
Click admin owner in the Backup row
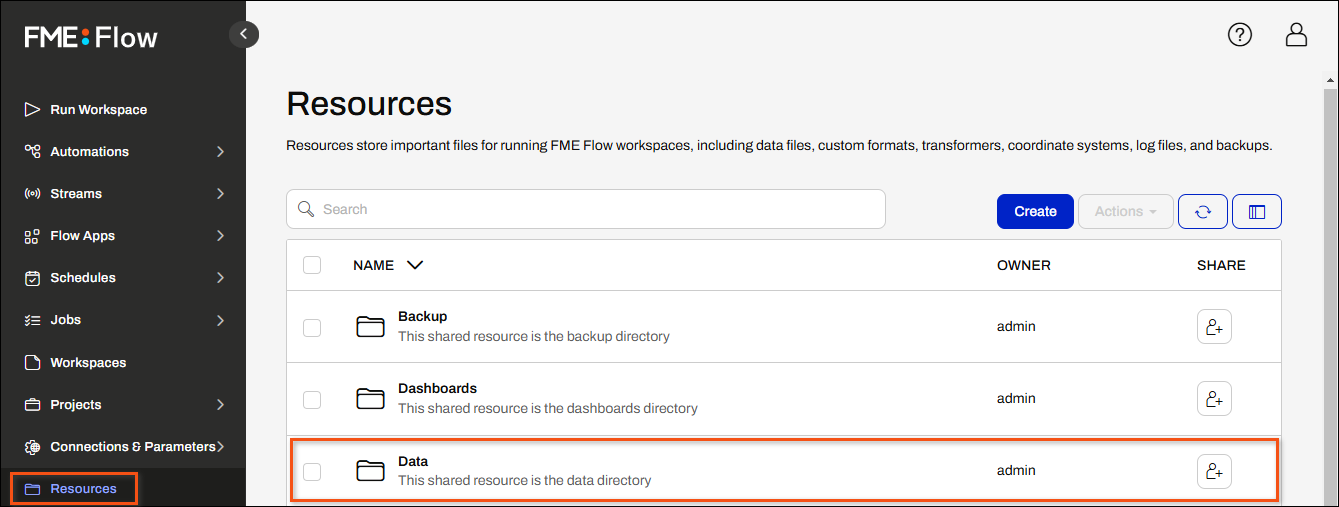pos(1016,326)
